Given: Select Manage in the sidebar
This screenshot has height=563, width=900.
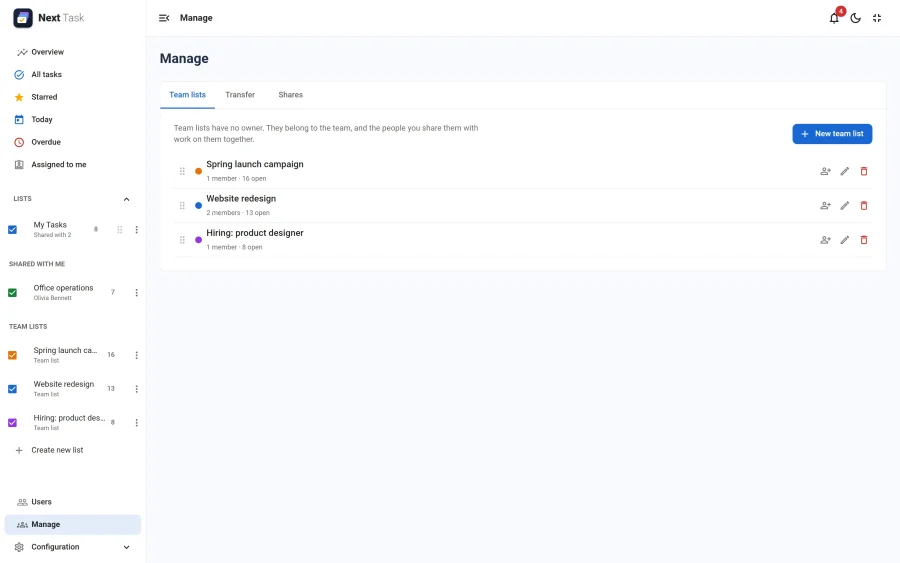Looking at the screenshot, I should [x=73, y=525].
